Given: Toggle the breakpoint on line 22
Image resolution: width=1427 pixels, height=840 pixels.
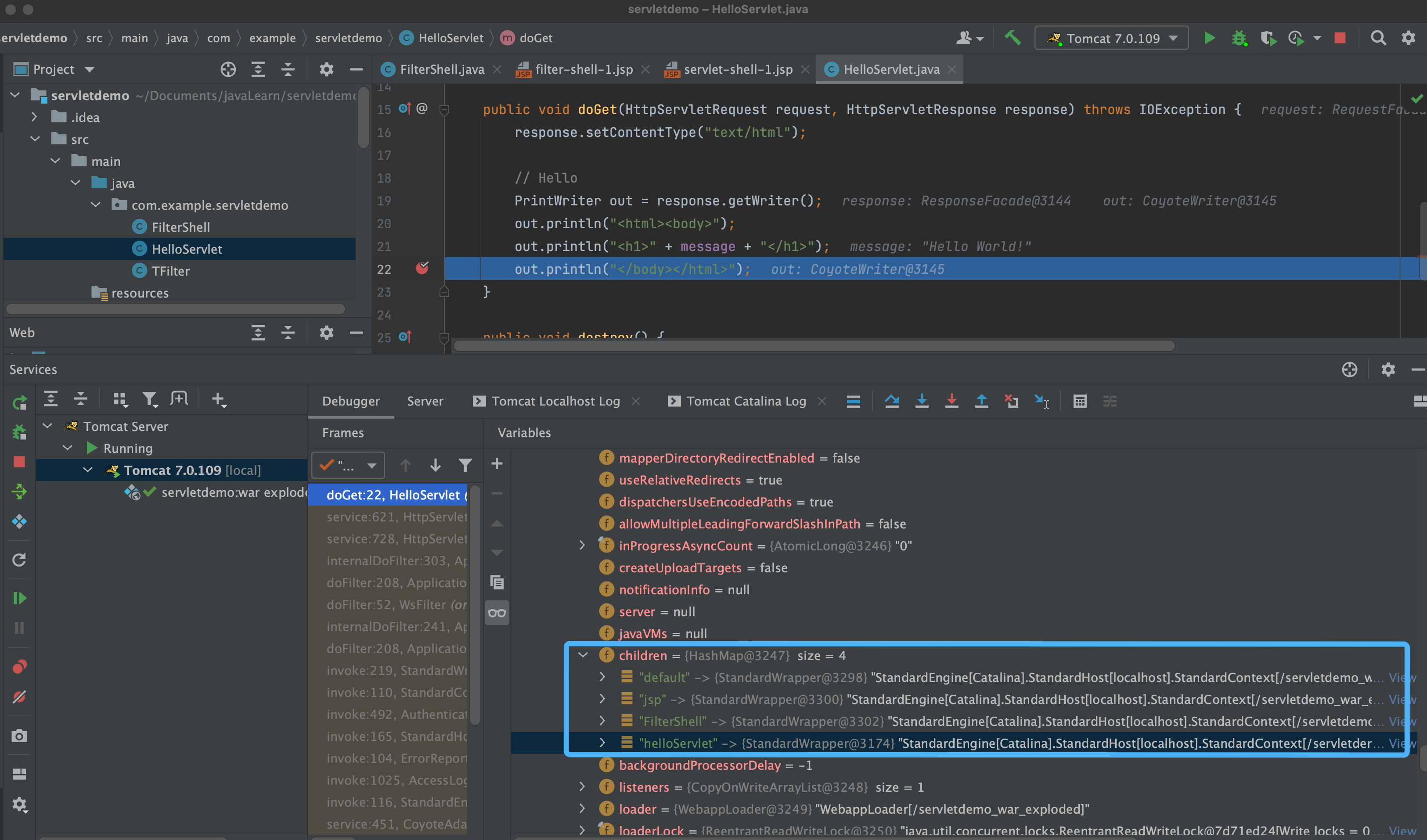Looking at the screenshot, I should [x=422, y=268].
